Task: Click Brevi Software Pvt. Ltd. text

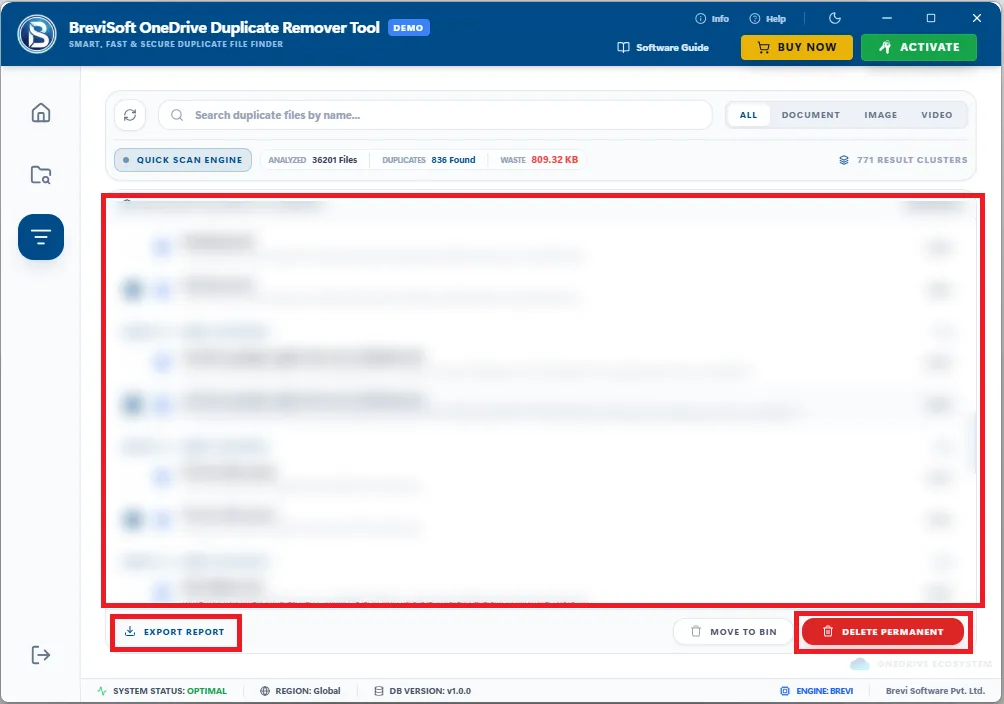Action: click(935, 691)
